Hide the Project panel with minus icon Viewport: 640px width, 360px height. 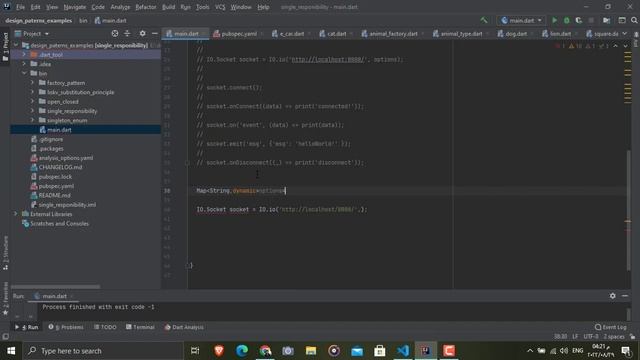155,33
